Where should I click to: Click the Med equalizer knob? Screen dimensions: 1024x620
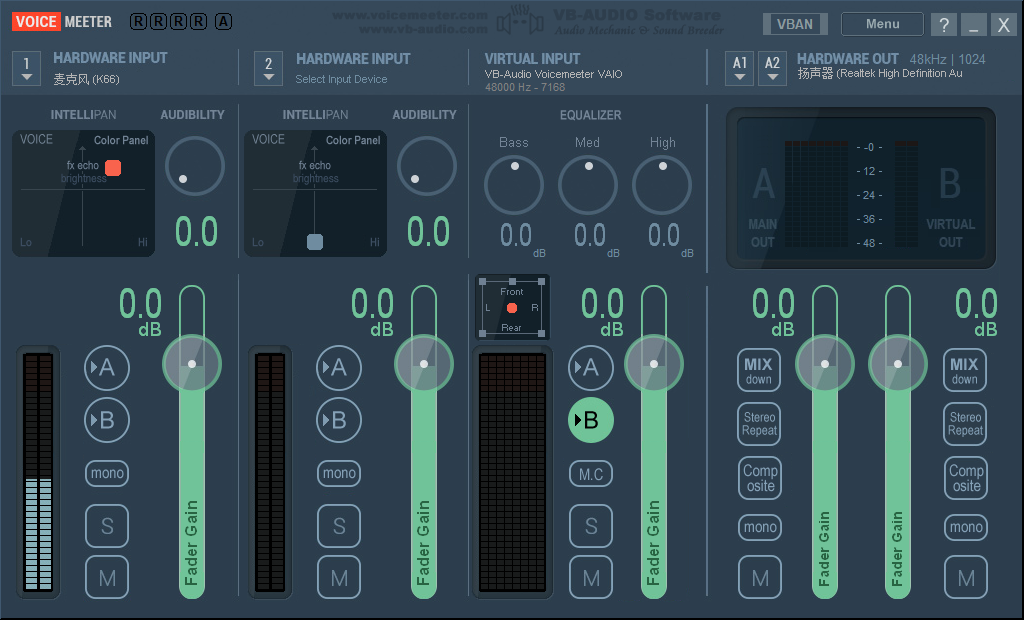coord(588,186)
